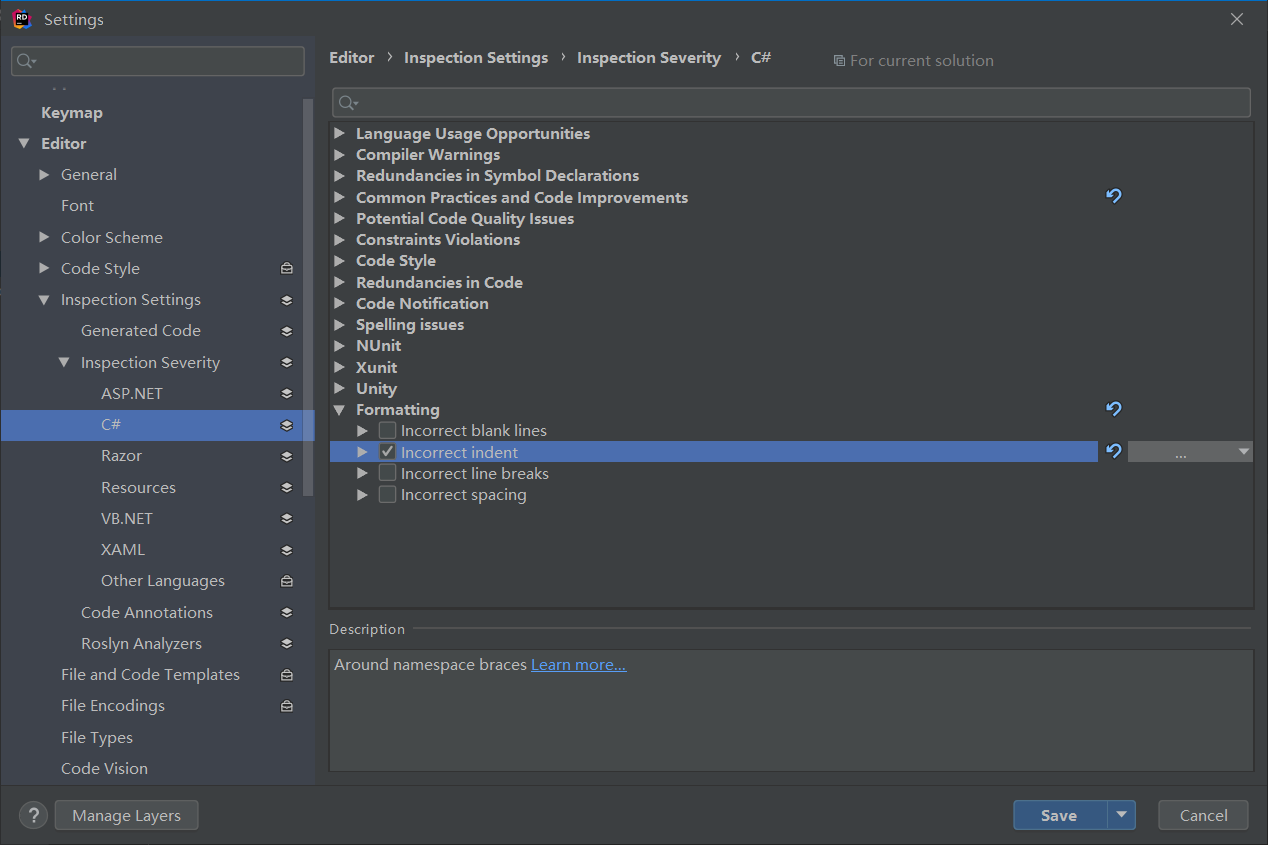1268x845 pixels.
Task: Open the help question mark button
Action: tap(33, 815)
